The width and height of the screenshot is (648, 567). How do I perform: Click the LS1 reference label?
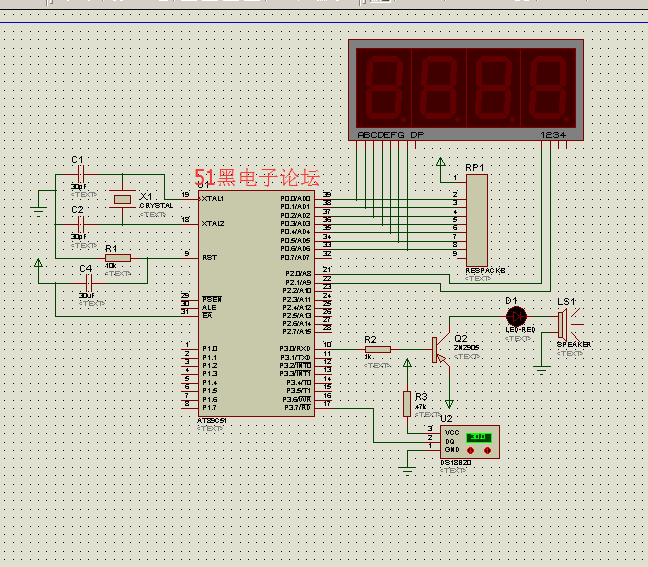pyautogui.click(x=566, y=301)
